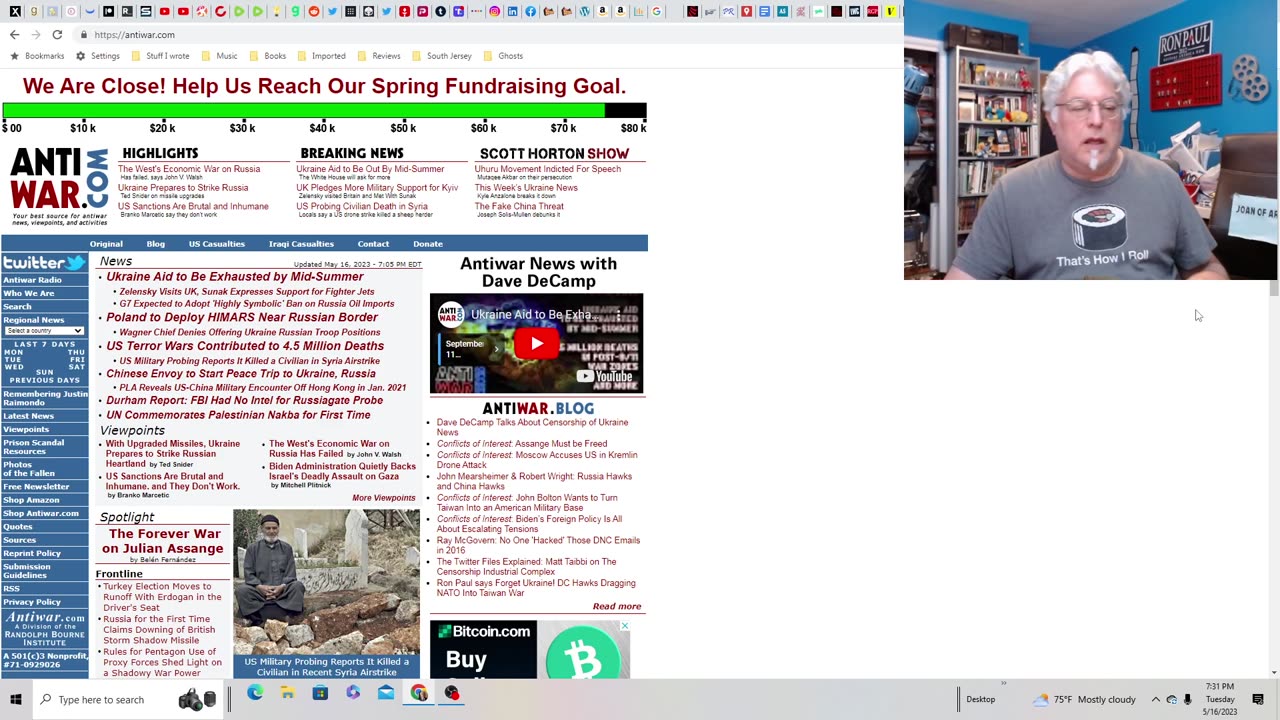Open Microsoft Store from taskbar
The height and width of the screenshot is (720, 1280).
click(320, 693)
